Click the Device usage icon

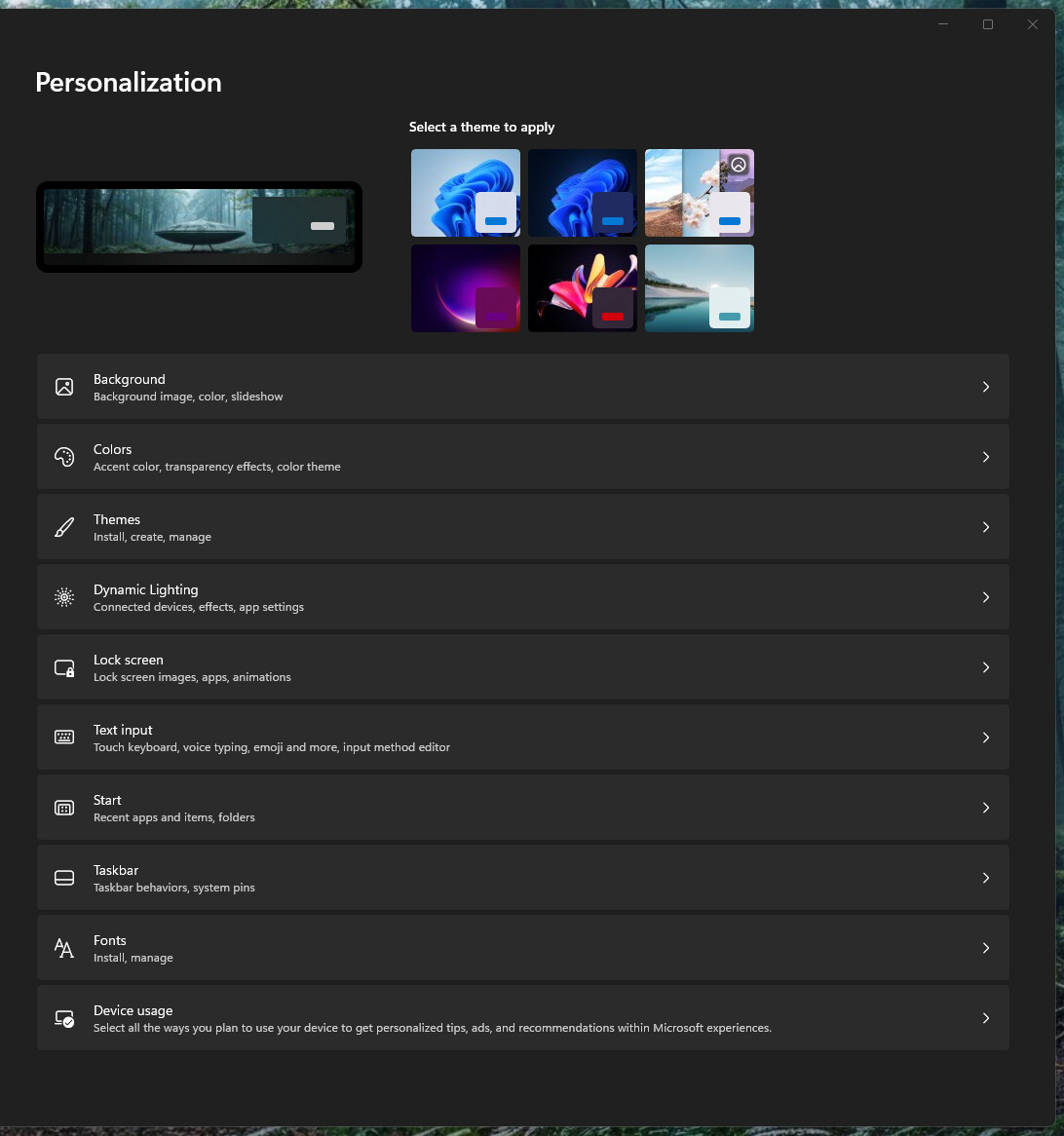click(64, 1018)
